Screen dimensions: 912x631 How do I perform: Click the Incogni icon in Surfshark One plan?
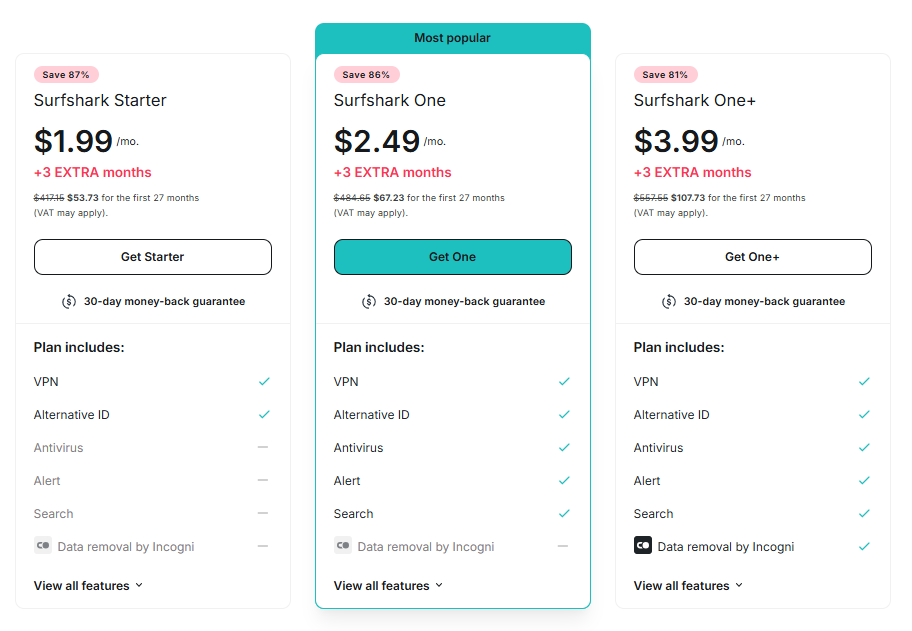tap(342, 546)
